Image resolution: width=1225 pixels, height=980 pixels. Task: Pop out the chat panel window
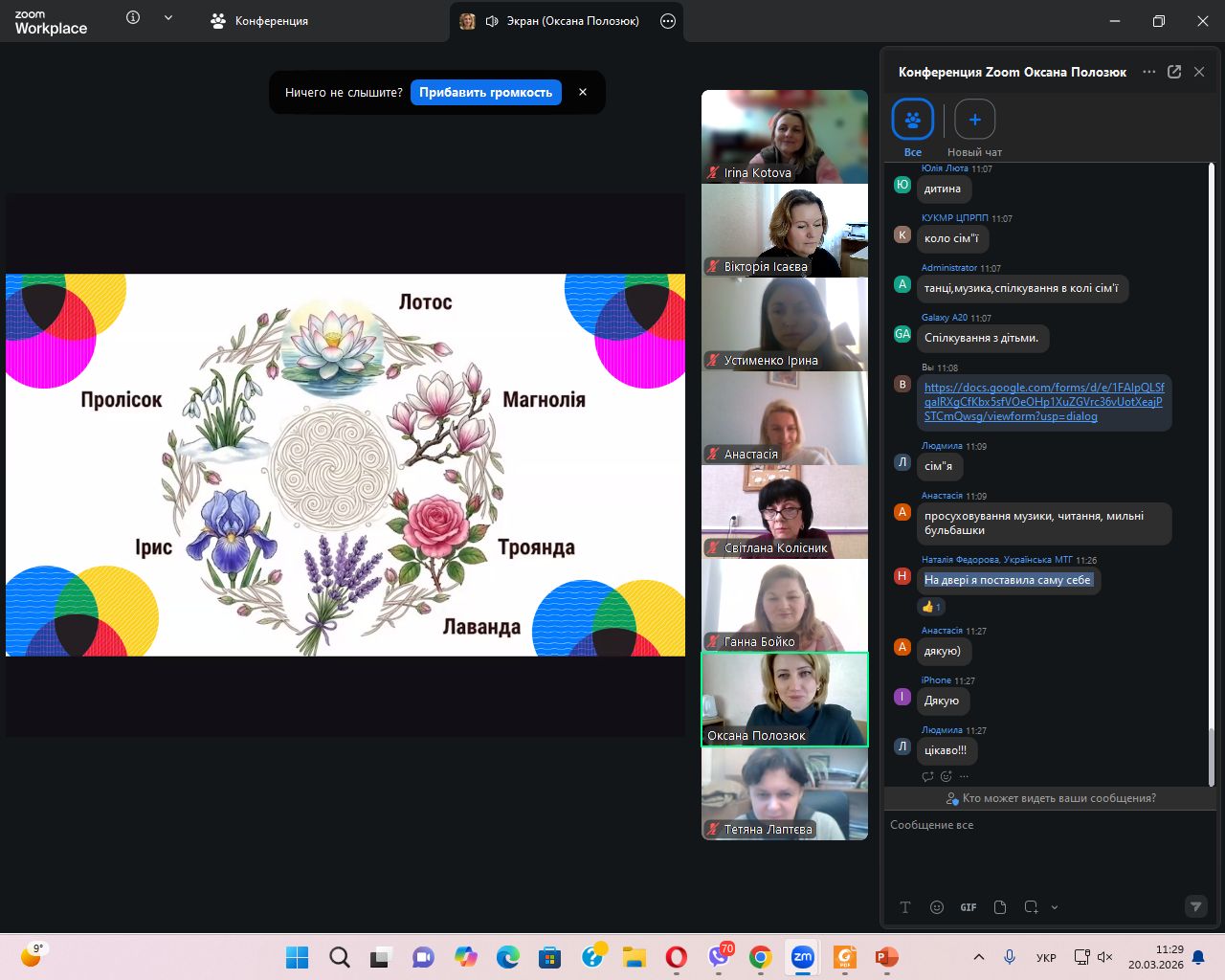click(1174, 72)
